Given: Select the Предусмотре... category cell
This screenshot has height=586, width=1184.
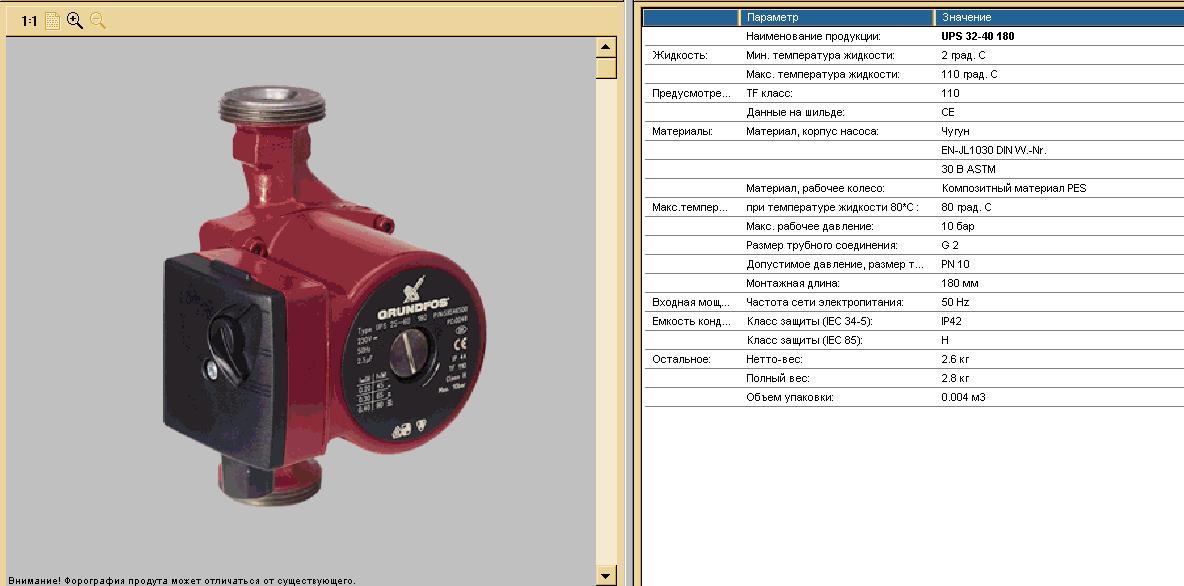Looking at the screenshot, I should point(691,94).
